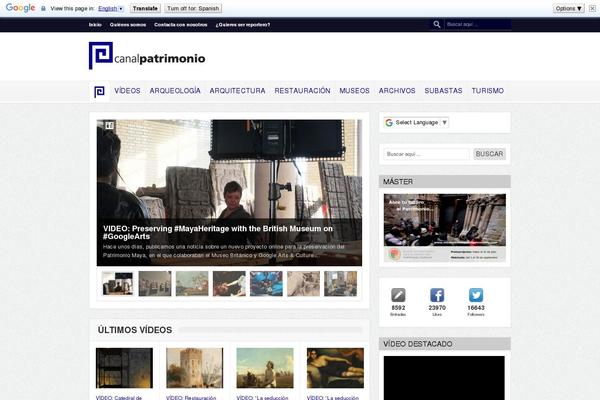This screenshot has width=600, height=400.
Task: Select the fifth slider thumbnail
Action: tap(266, 284)
